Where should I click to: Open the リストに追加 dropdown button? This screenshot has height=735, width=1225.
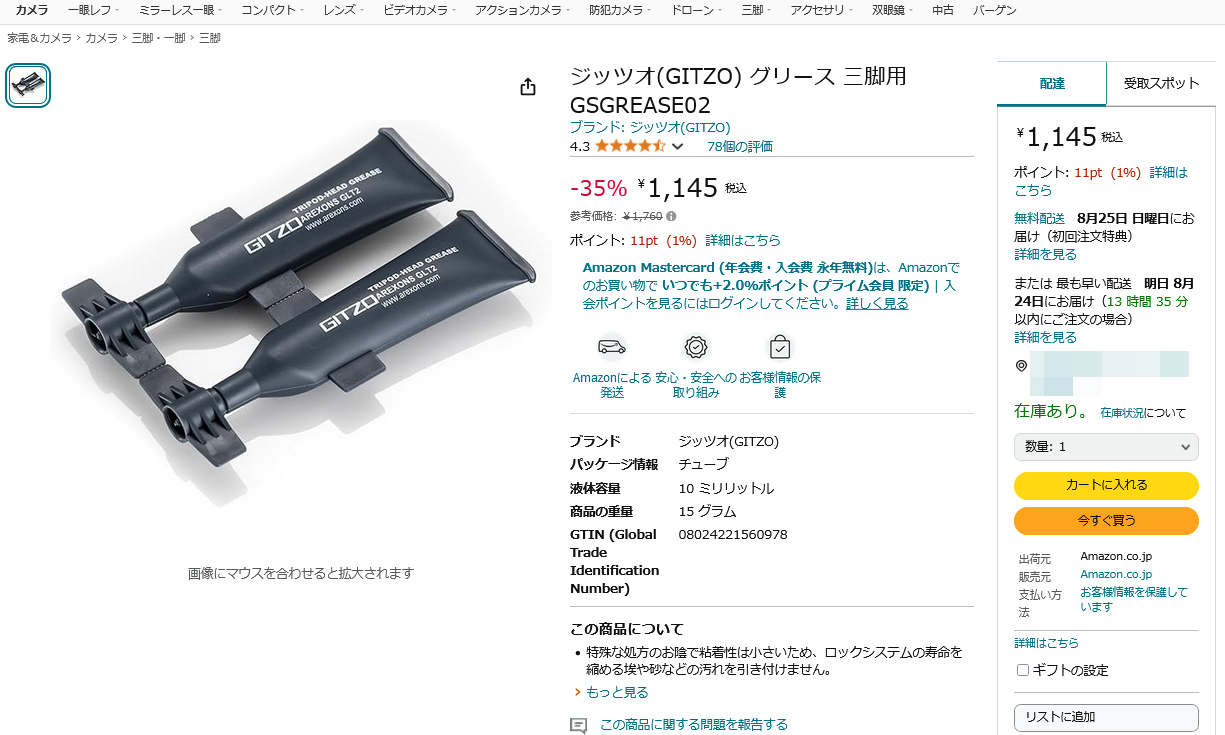[x=1106, y=717]
